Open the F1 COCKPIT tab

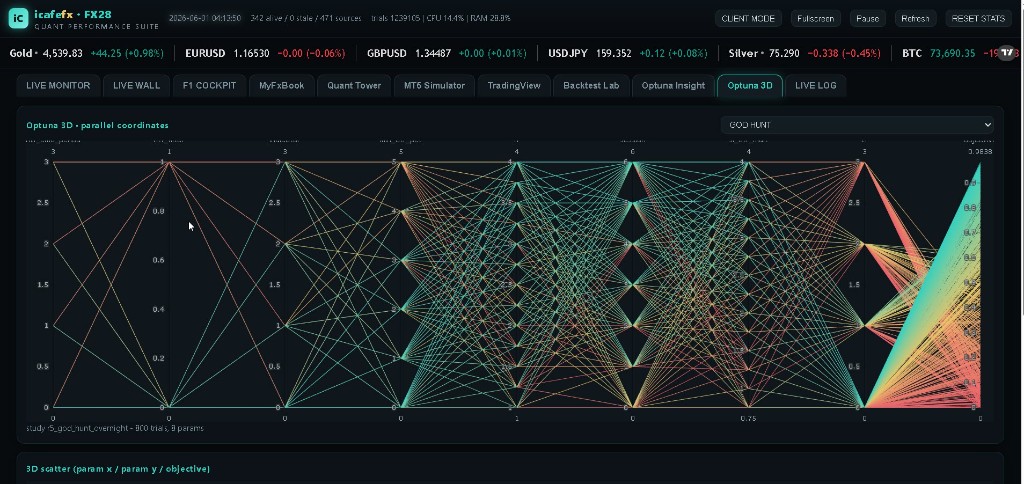coord(210,86)
